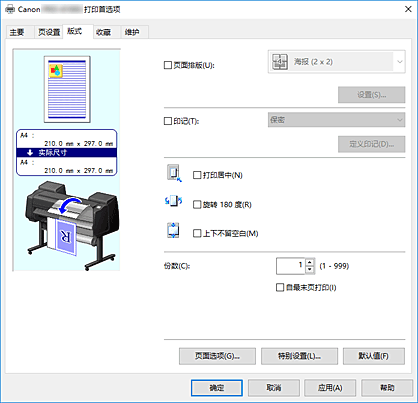Click the large-format printer illustration

tap(72, 225)
